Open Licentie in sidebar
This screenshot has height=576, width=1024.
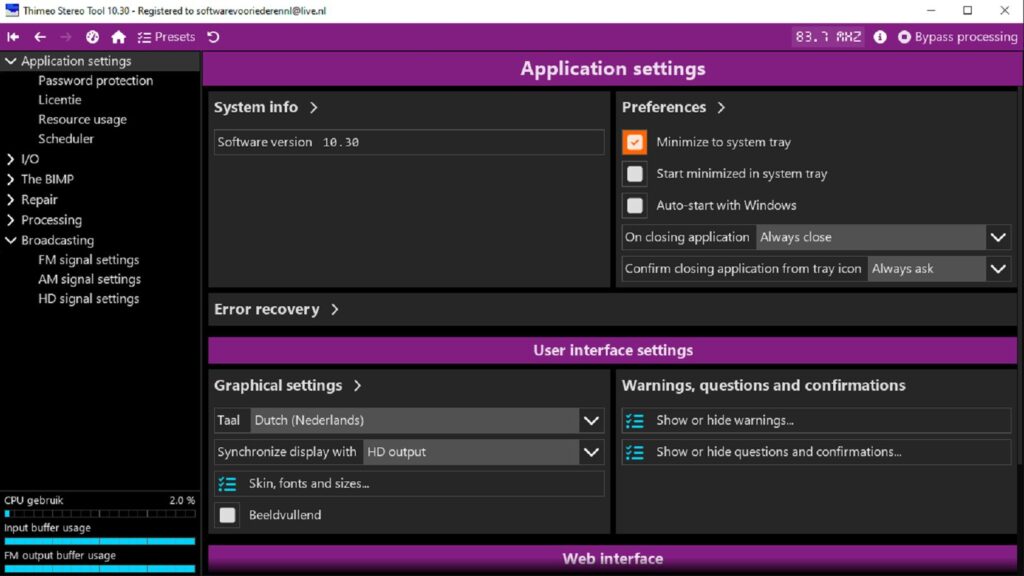pyautogui.click(x=59, y=100)
